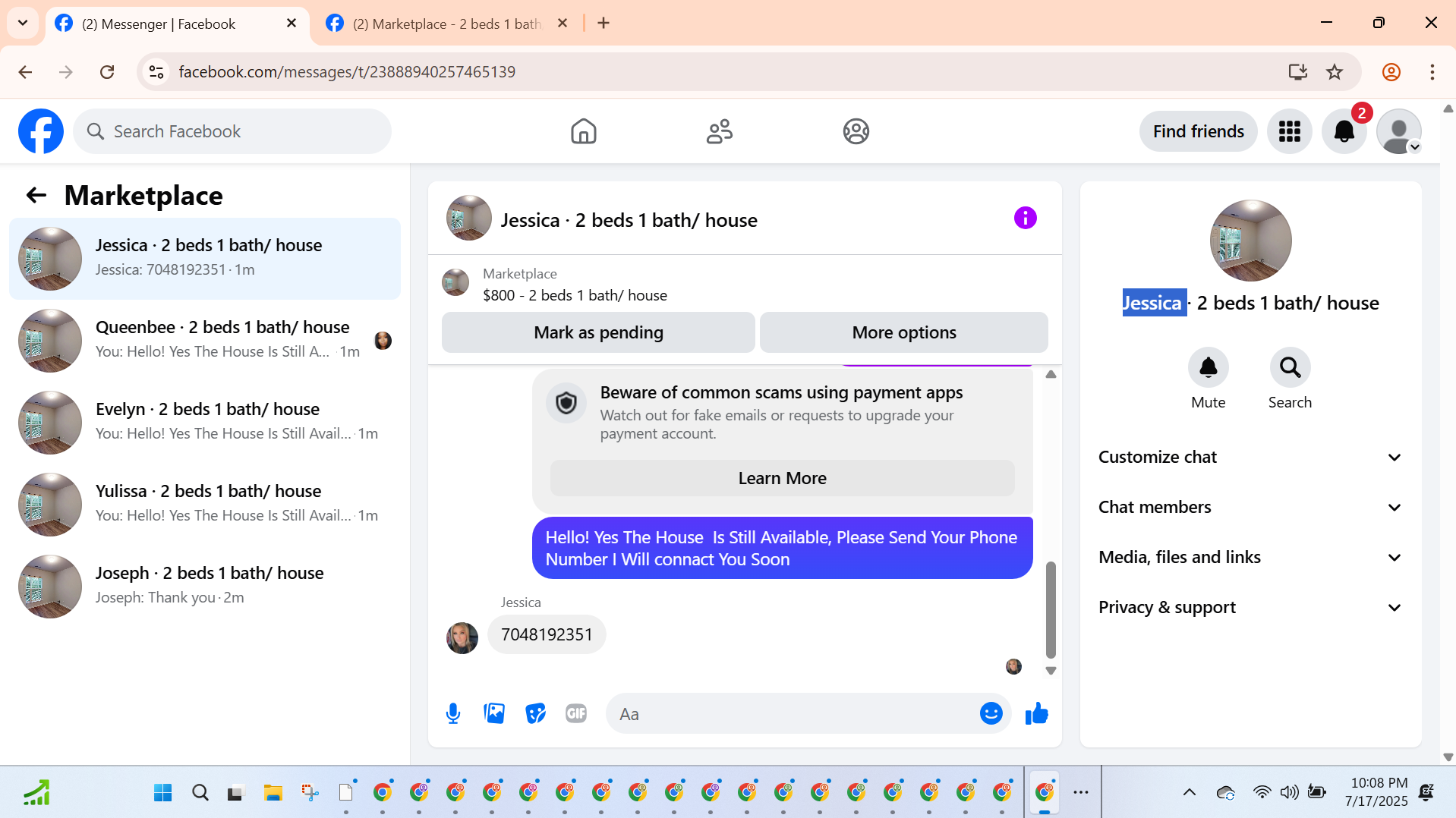1456x818 pixels.
Task: Click Jessica's profile picture beside her message
Action: pos(462,638)
